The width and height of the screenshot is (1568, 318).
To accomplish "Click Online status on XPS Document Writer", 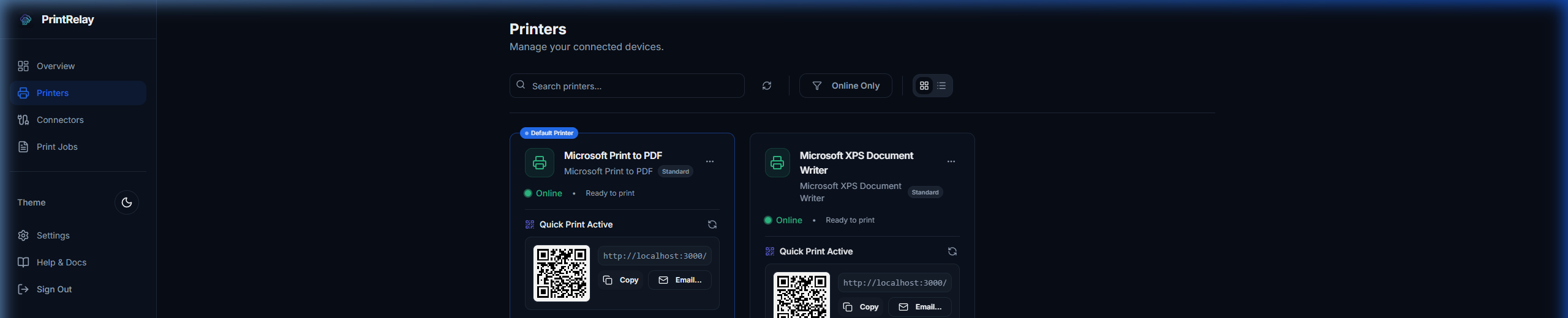I will tap(783, 220).
